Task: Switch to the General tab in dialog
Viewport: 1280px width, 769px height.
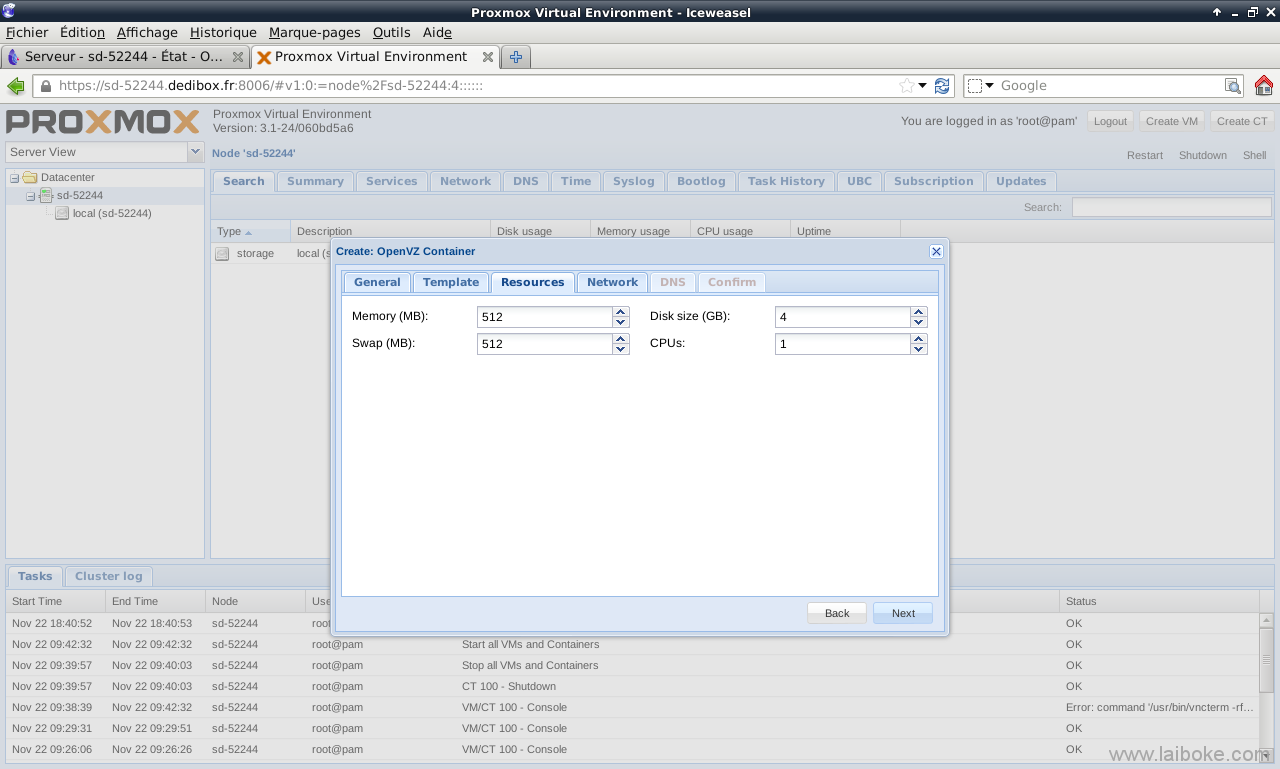Action: [x=377, y=282]
